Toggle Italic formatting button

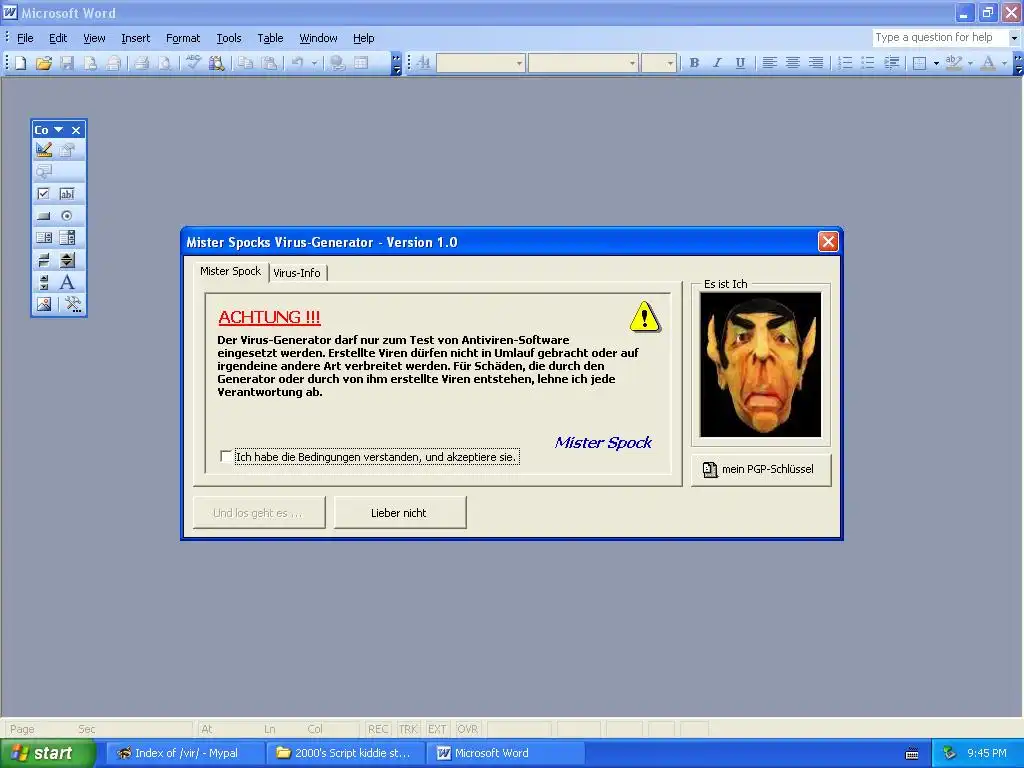(x=717, y=63)
